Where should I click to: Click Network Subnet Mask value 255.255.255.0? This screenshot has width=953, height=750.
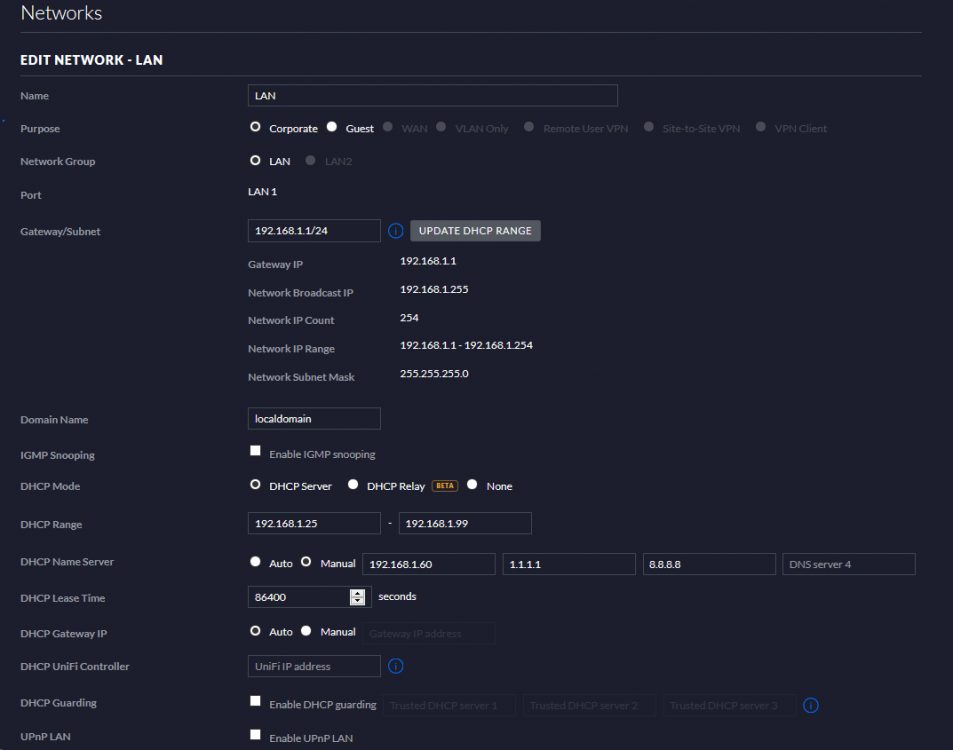tap(434, 373)
